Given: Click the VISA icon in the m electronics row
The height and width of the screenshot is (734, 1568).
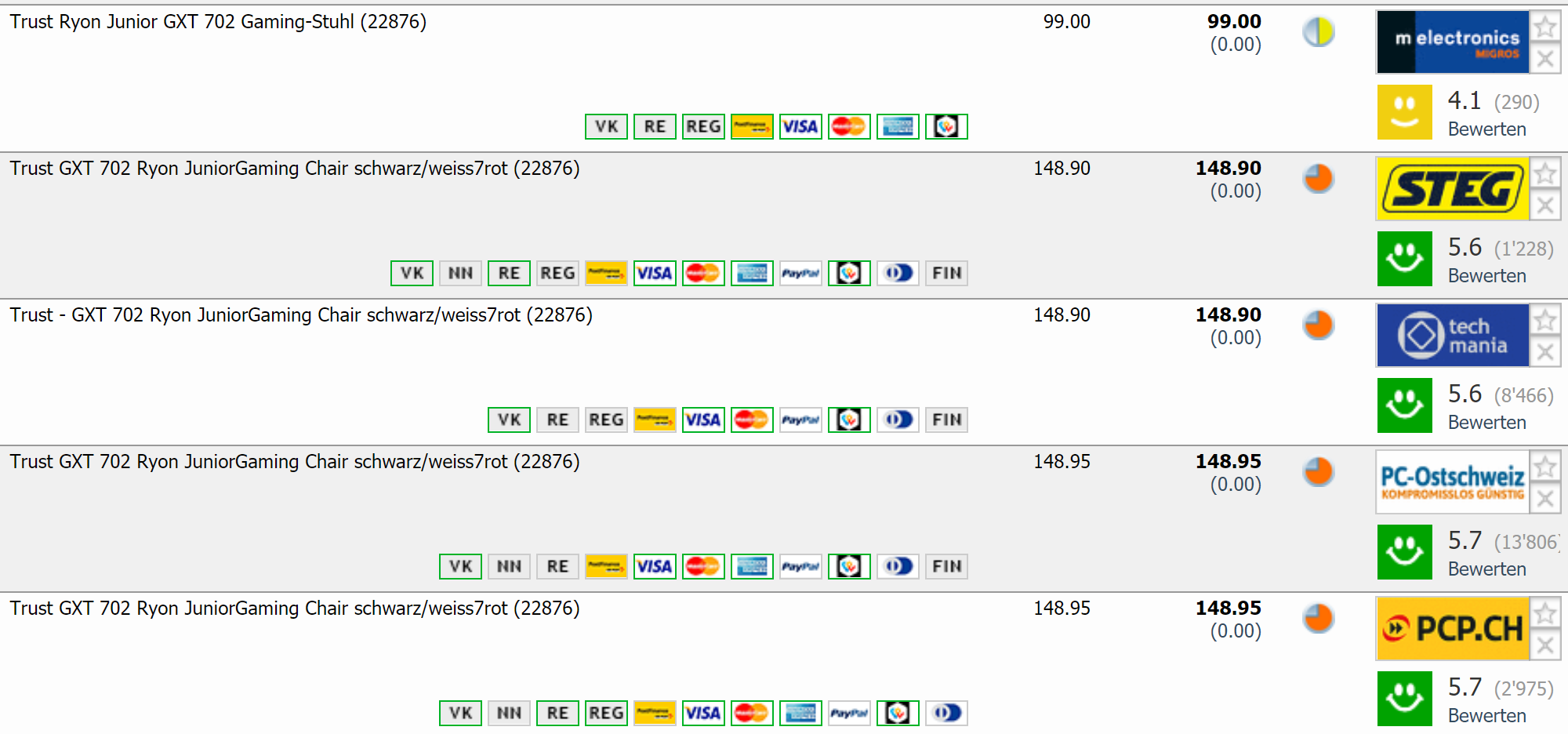Looking at the screenshot, I should (x=800, y=126).
